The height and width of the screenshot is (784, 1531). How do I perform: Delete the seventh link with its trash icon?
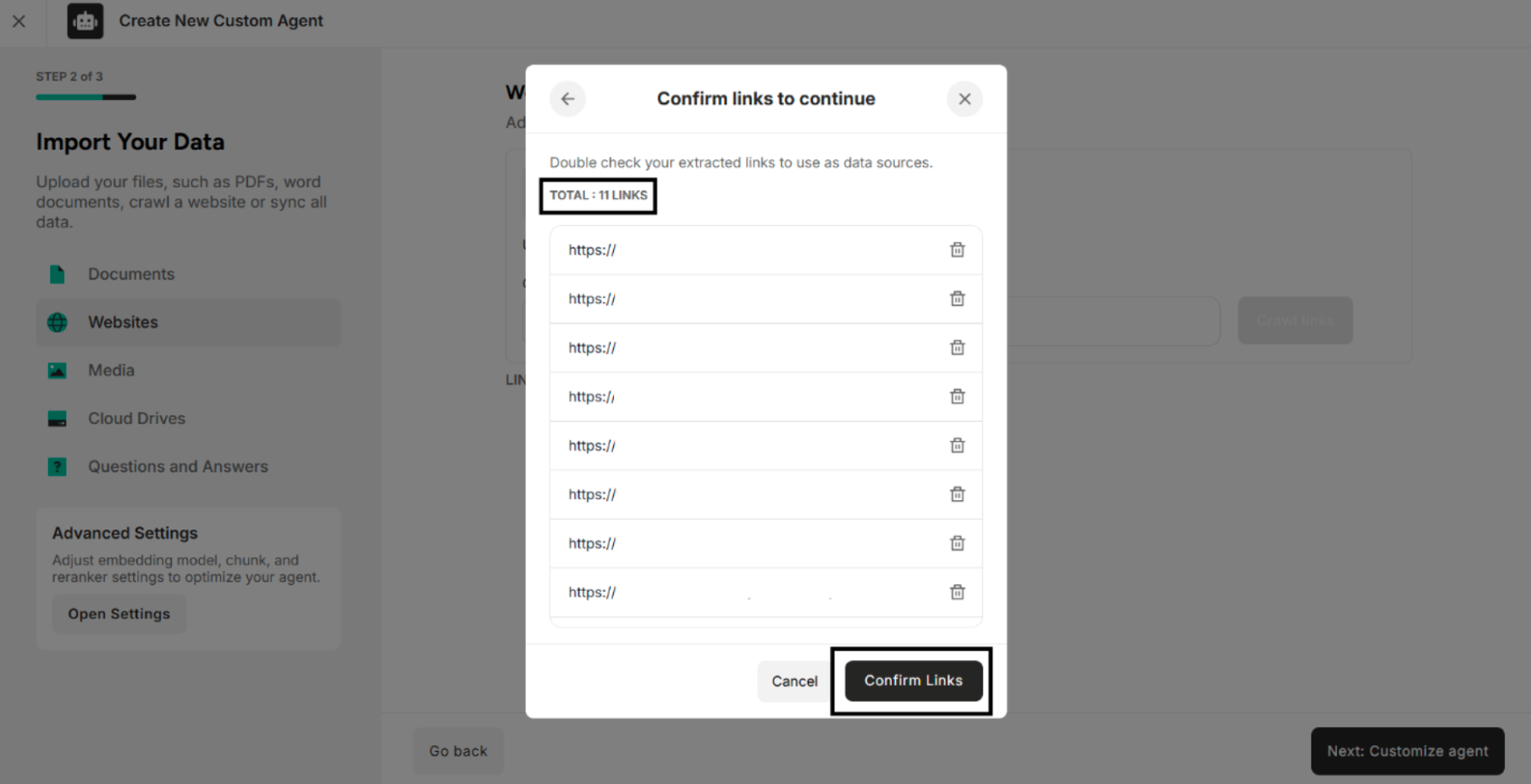point(957,543)
